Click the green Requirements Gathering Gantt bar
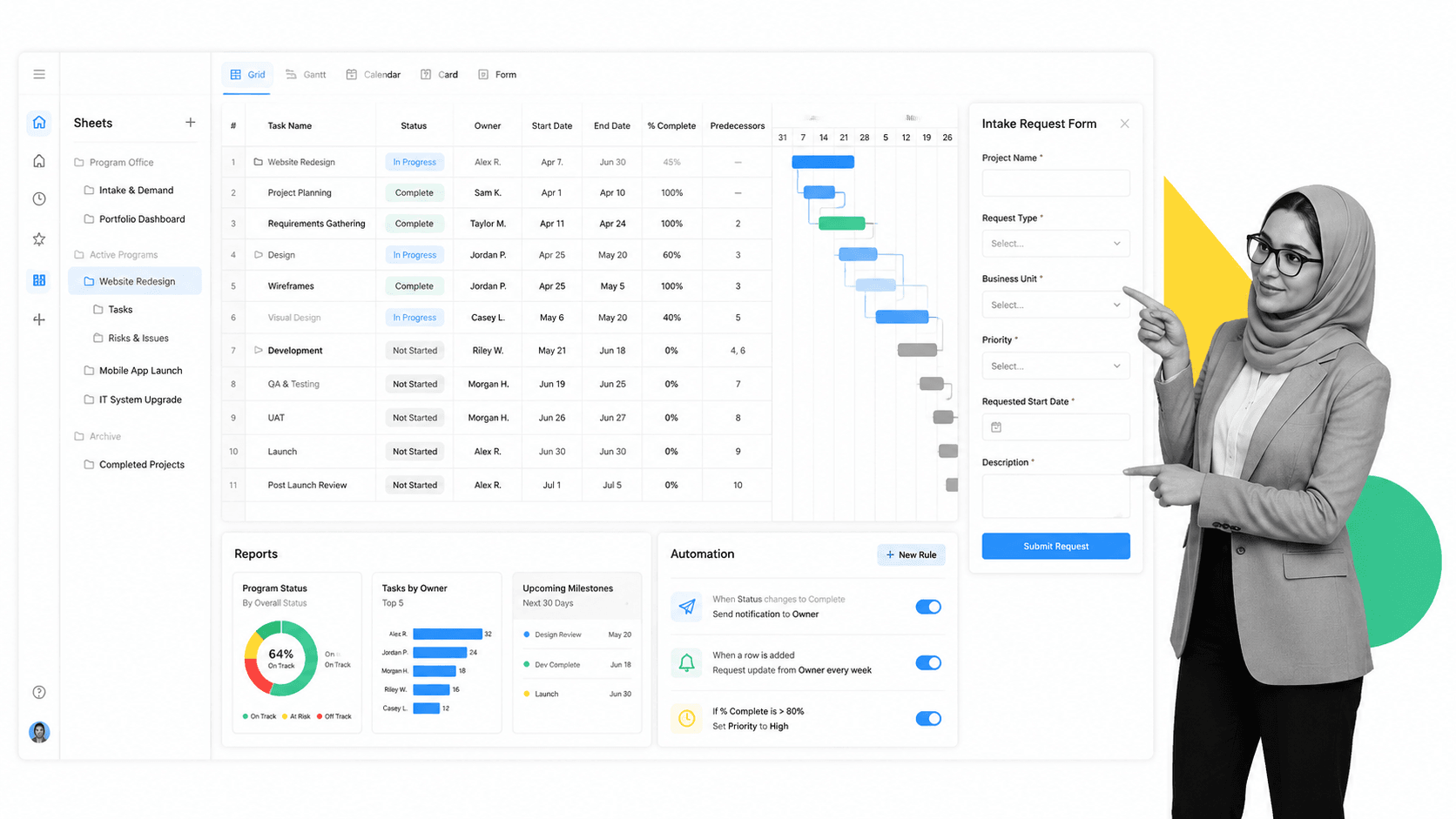Viewport: 1456px width, 819px height. coord(842,224)
